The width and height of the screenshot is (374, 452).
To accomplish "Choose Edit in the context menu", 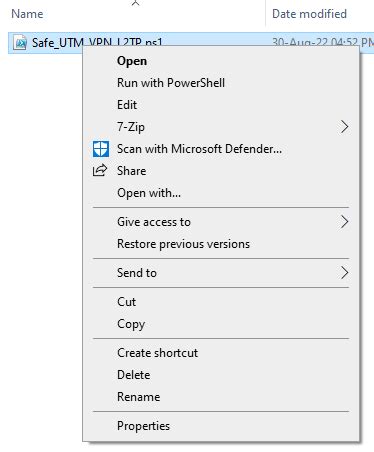I will (127, 105).
